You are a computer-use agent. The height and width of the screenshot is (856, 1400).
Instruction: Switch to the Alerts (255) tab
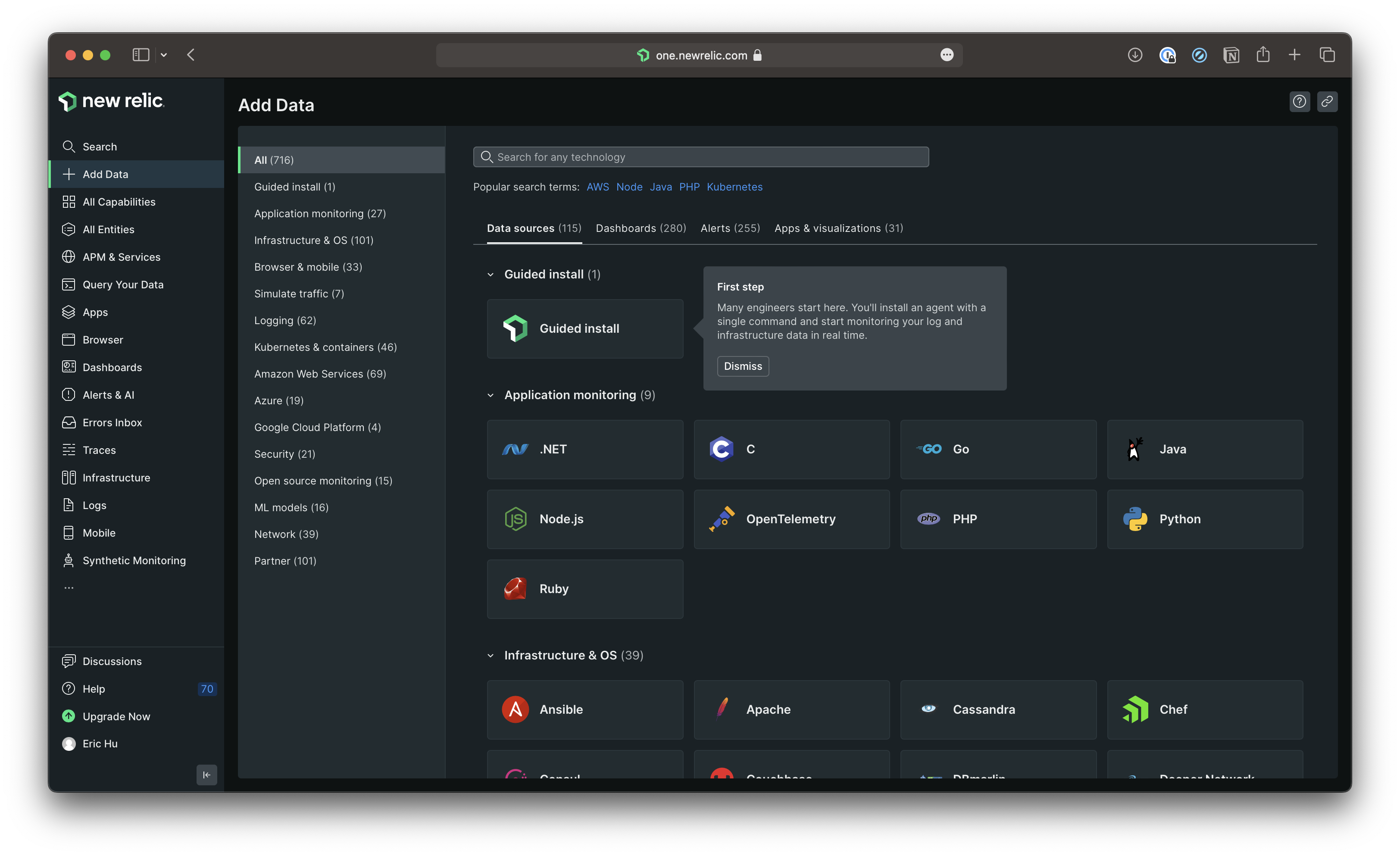[730, 228]
